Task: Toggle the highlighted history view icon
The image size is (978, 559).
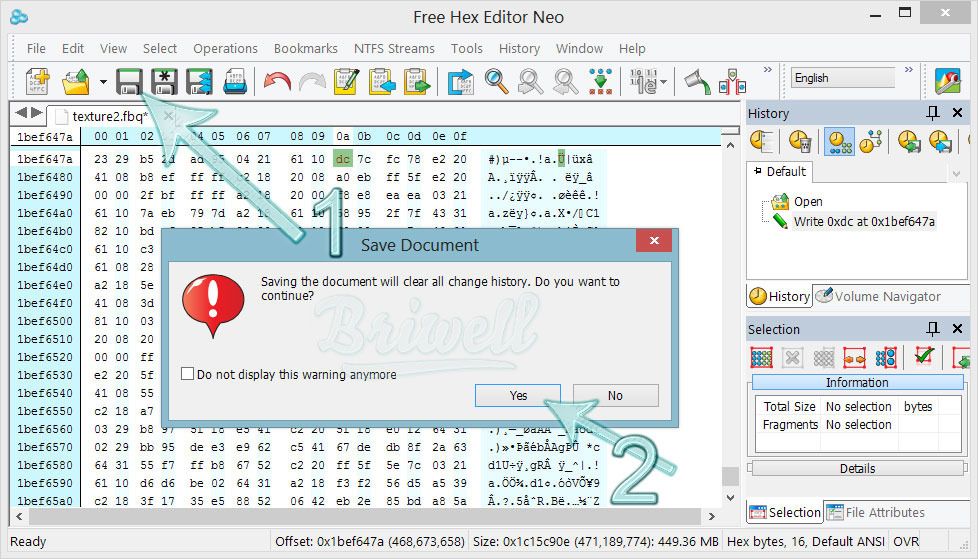Action: pos(839,141)
